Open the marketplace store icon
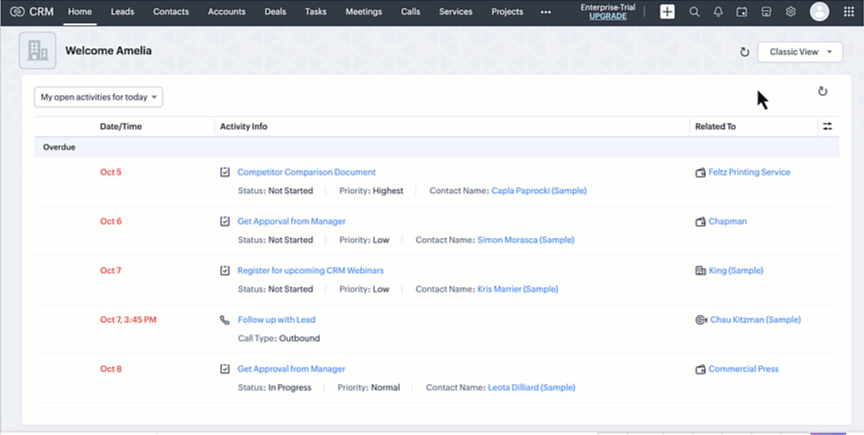The image size is (864, 435). [766, 12]
